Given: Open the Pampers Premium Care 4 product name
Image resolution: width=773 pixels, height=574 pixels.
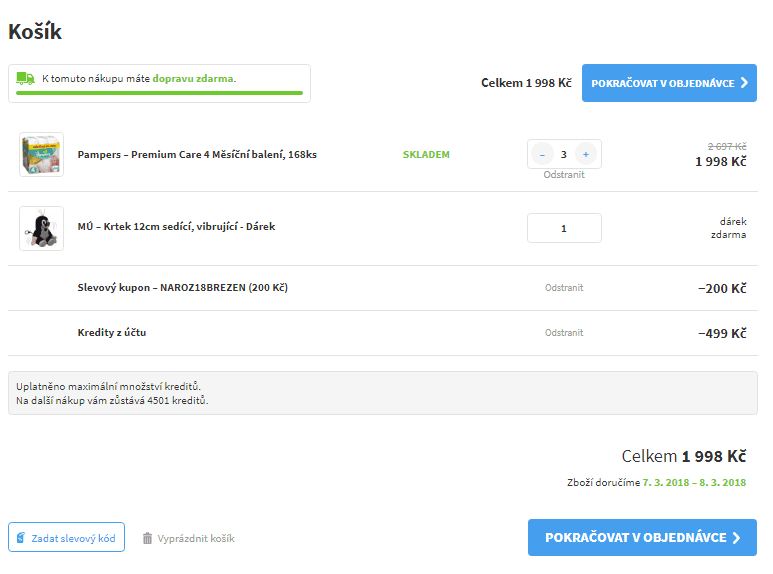Looking at the screenshot, I should pyautogui.click(x=197, y=155).
